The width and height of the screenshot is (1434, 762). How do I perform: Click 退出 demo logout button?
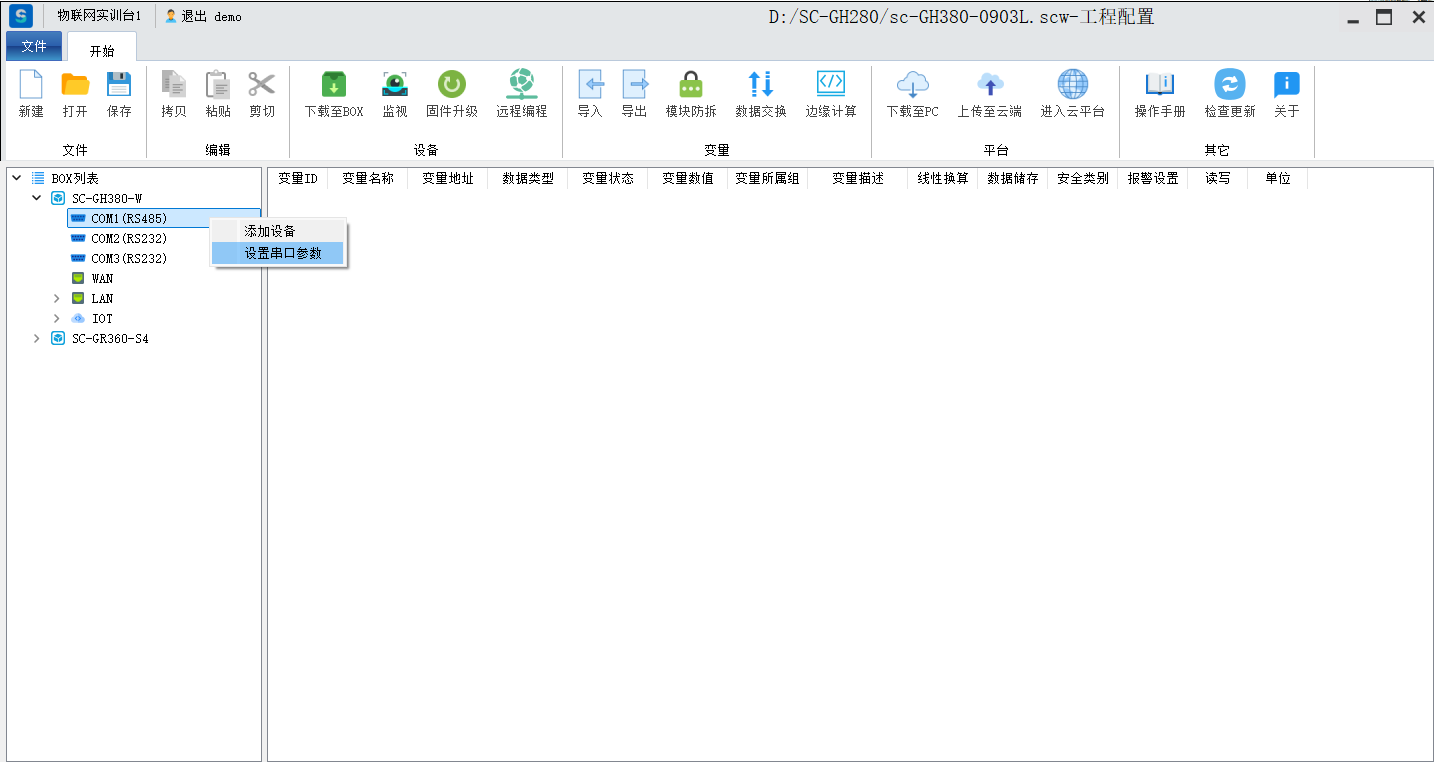tap(203, 17)
